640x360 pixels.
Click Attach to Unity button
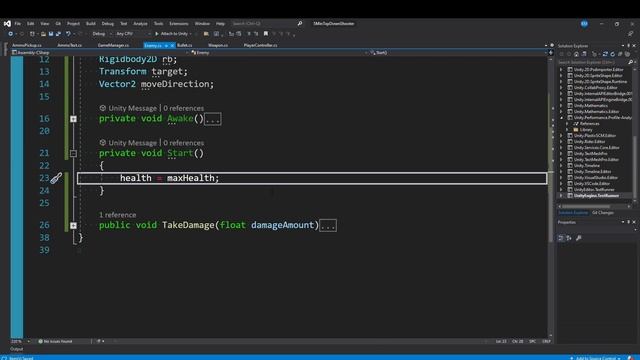[x=171, y=34]
